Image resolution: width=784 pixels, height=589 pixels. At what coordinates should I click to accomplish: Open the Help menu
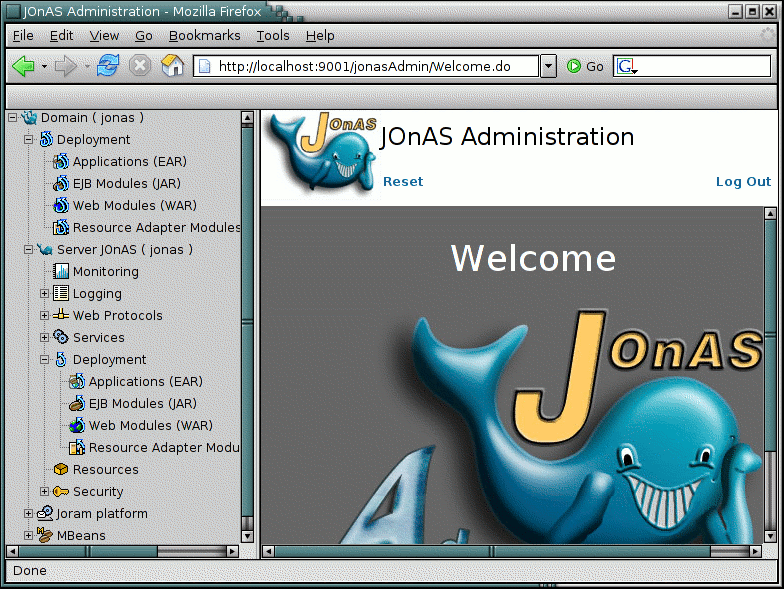tap(320, 36)
